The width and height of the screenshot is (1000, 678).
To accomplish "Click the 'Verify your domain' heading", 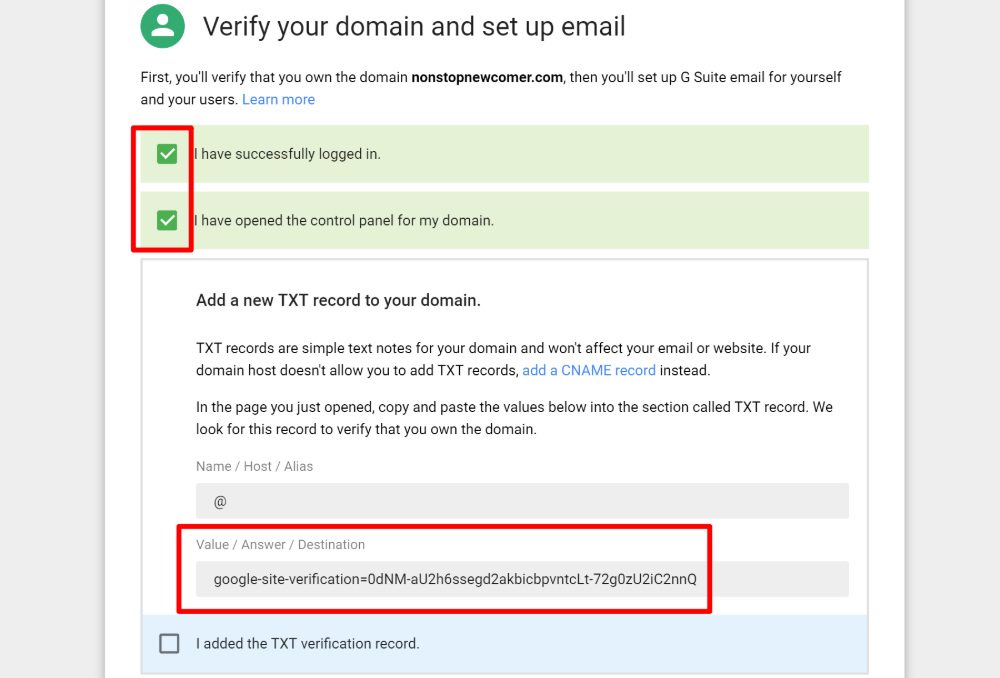I will (413, 27).
